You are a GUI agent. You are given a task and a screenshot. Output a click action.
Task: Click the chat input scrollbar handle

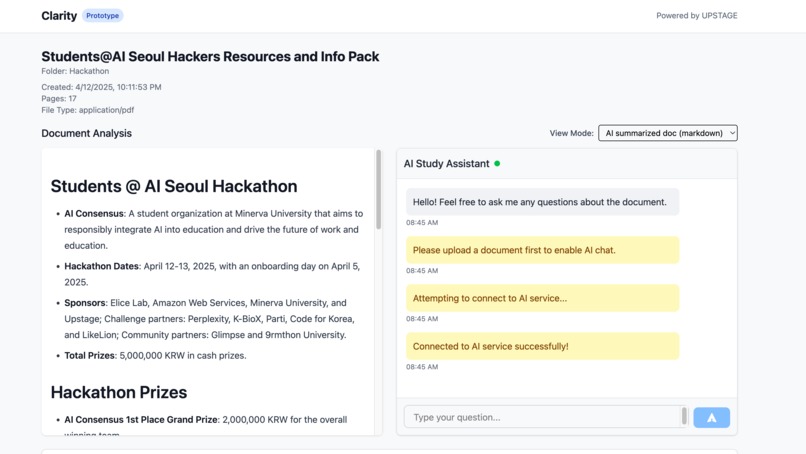tap(684, 416)
